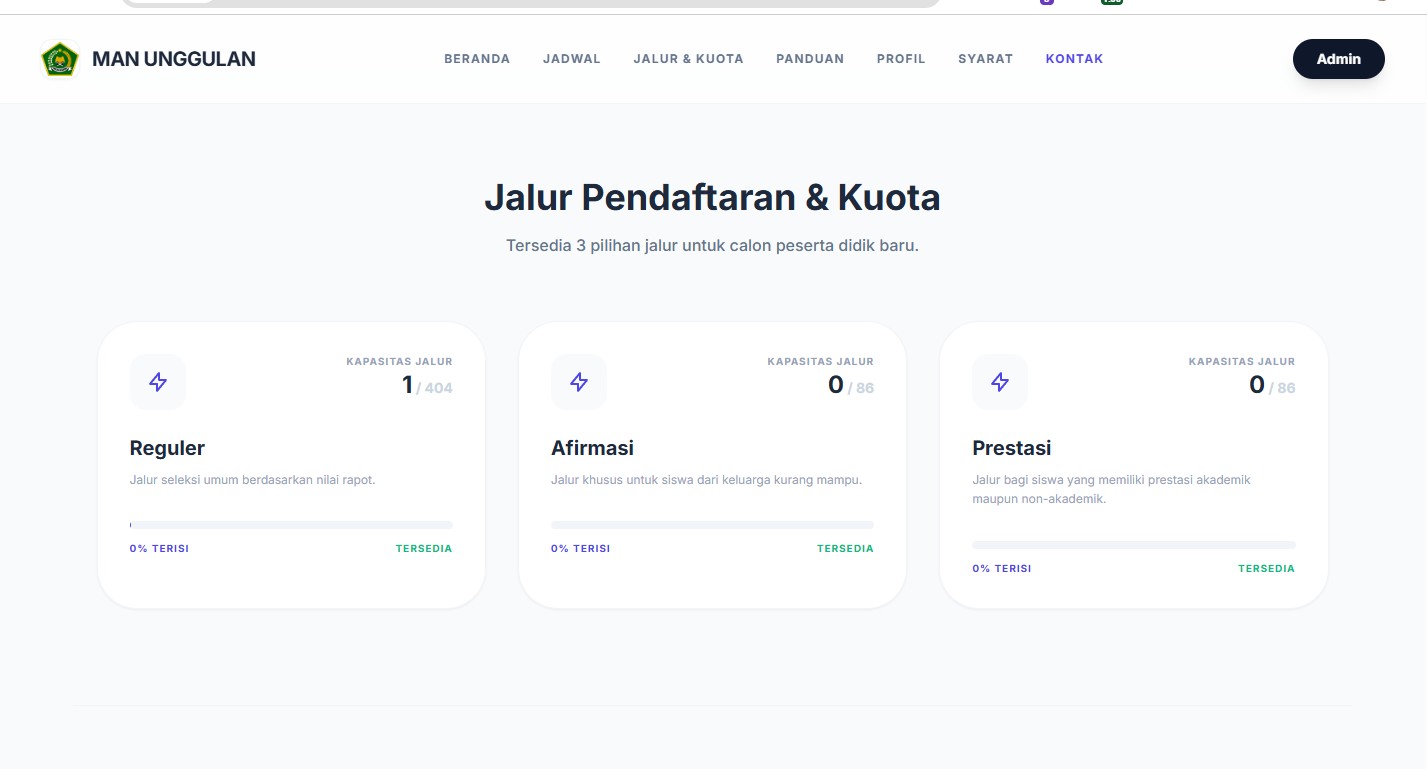Screen dimensions: 1427x769
Task: Click the Reguler card progress bar
Action: pos(291,525)
